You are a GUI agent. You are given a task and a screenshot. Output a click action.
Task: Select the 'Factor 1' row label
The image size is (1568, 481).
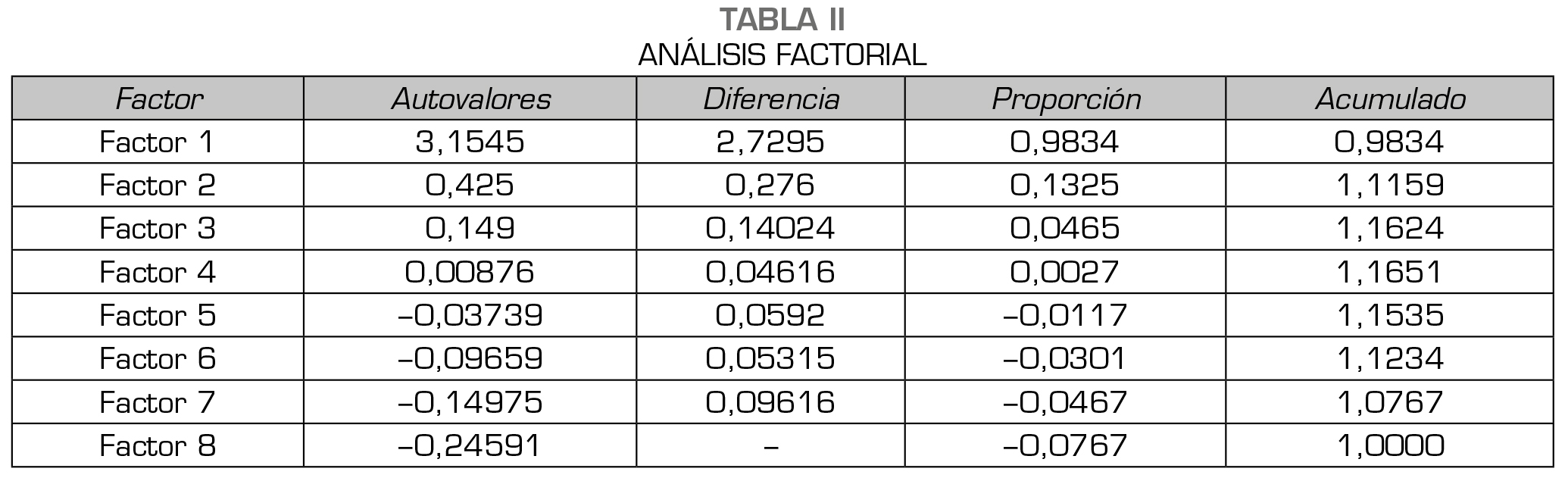click(158, 142)
